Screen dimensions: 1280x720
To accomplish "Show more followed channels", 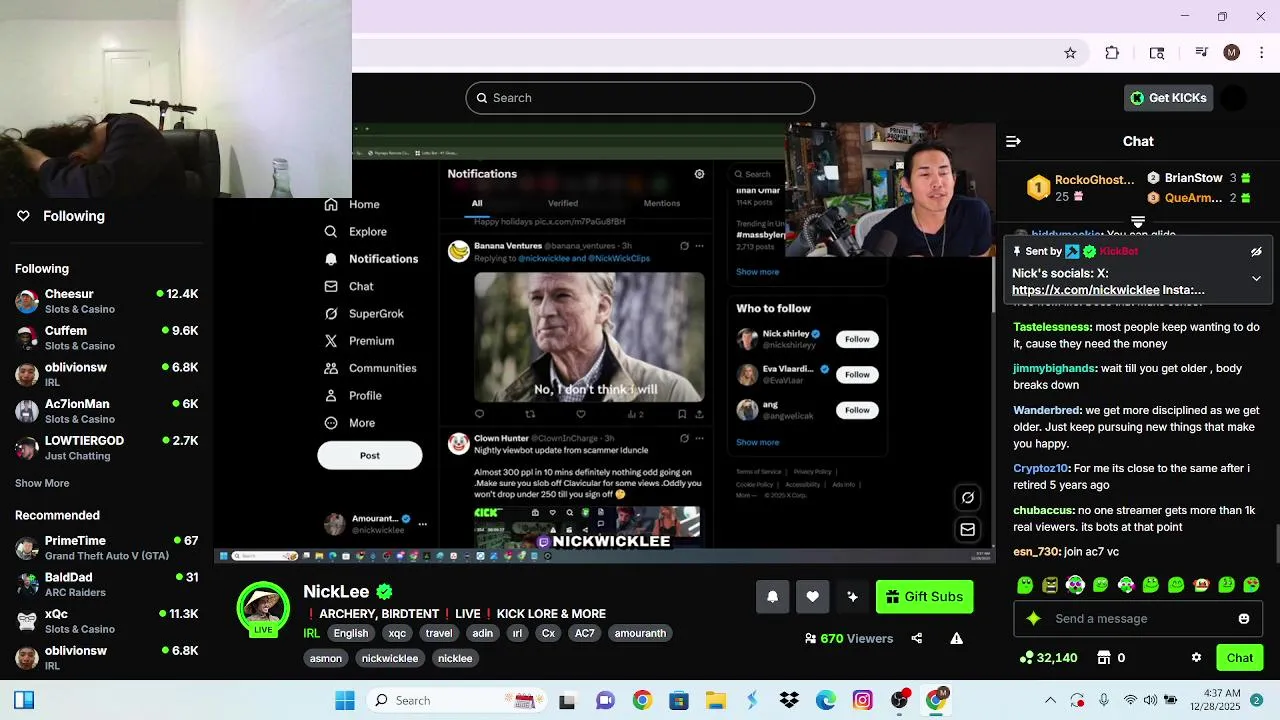I will (x=42, y=483).
